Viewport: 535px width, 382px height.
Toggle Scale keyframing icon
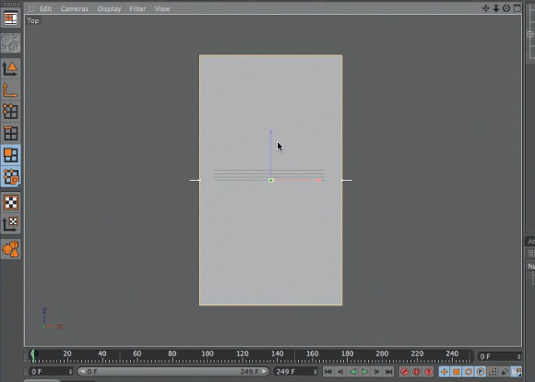tap(456, 371)
